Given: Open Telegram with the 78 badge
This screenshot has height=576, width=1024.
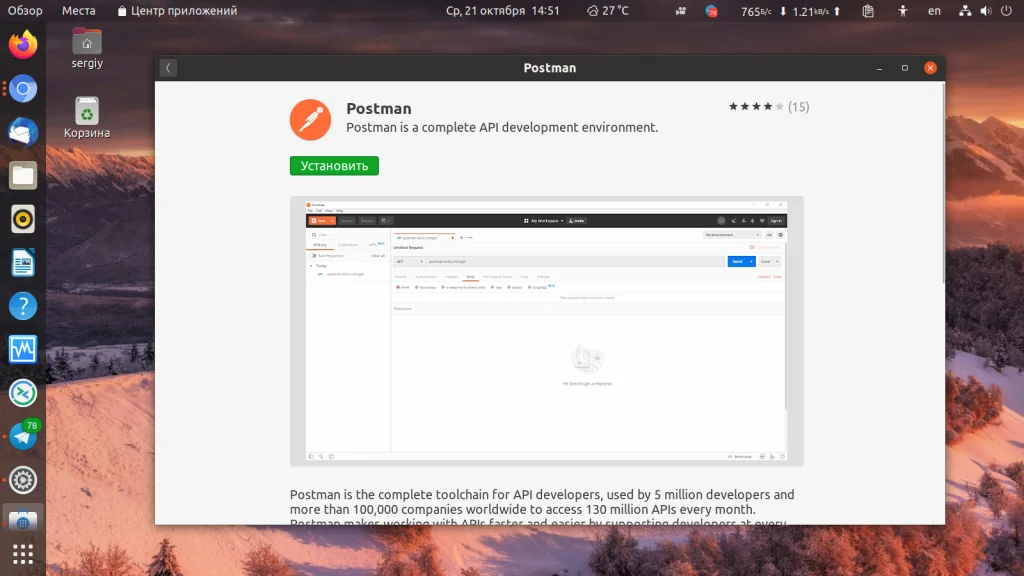Looking at the screenshot, I should 23,436.
